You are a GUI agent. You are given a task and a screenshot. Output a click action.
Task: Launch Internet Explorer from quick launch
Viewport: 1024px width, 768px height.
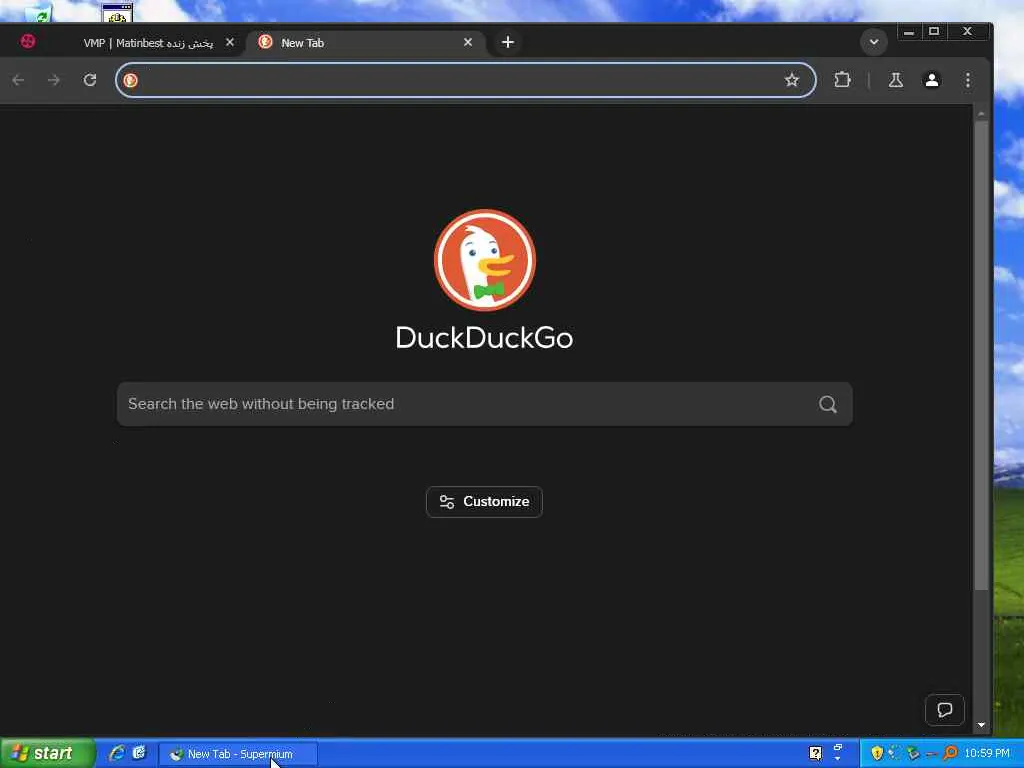tap(117, 754)
